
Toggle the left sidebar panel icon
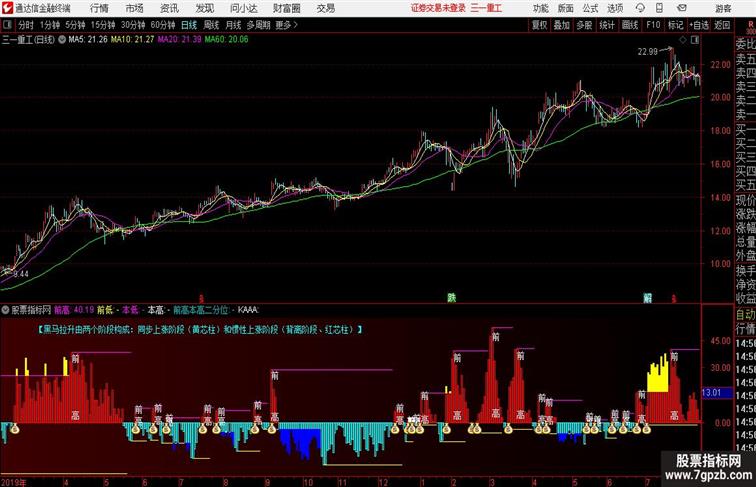tap(7, 25)
